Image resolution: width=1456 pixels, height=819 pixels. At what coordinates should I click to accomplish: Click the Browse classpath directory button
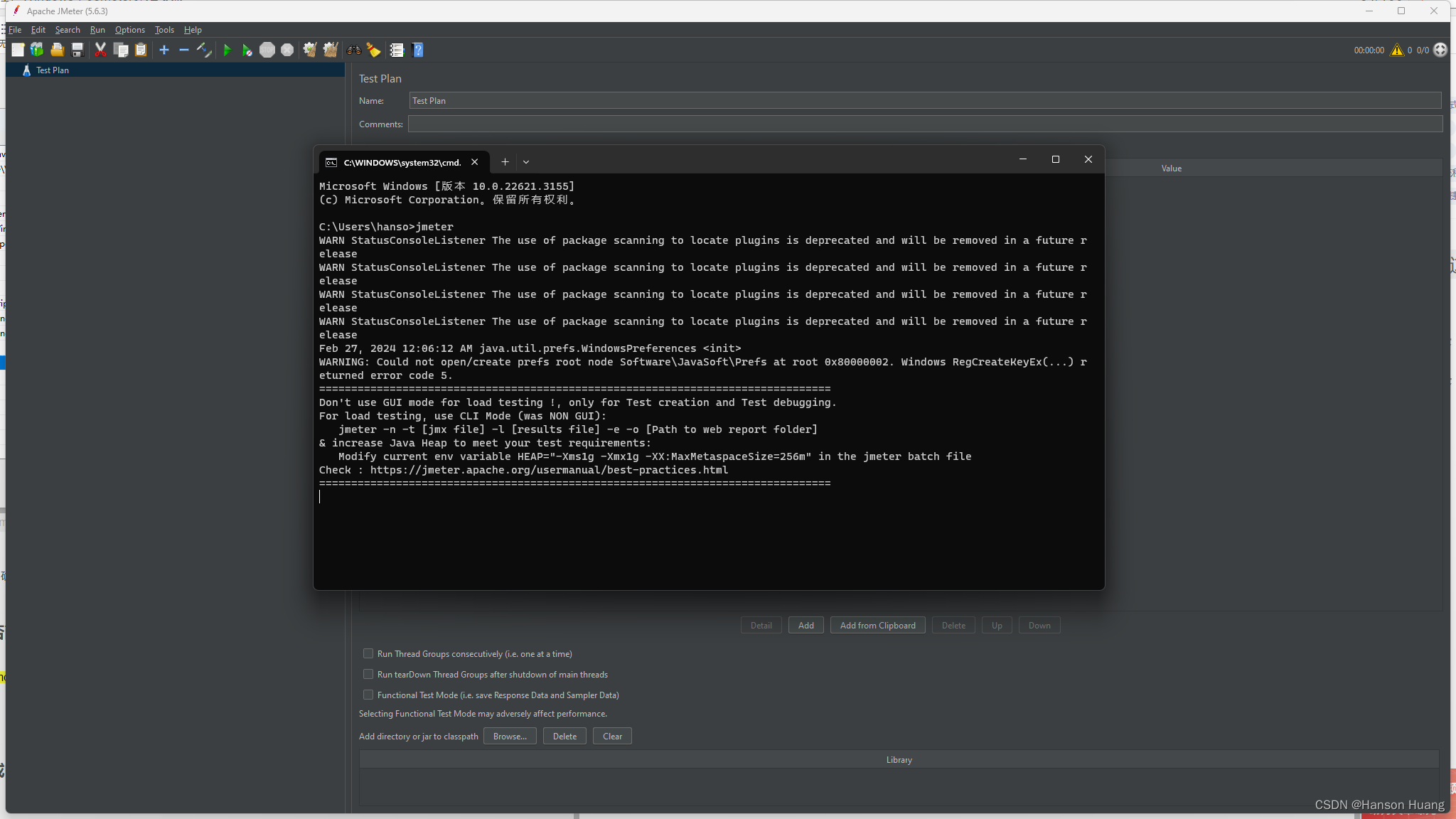(510, 735)
